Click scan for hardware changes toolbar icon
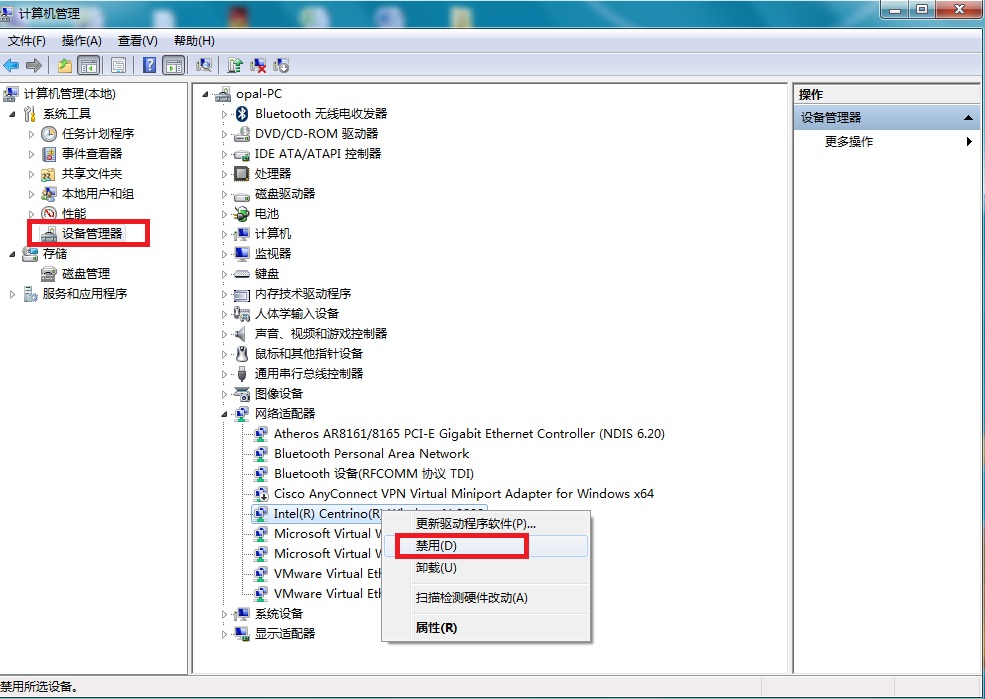 pos(204,65)
